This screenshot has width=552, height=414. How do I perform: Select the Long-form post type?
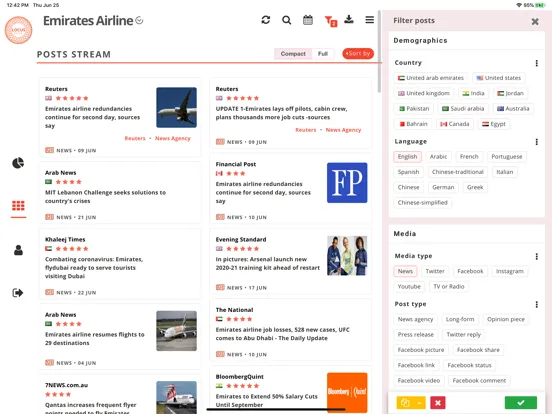click(x=460, y=319)
